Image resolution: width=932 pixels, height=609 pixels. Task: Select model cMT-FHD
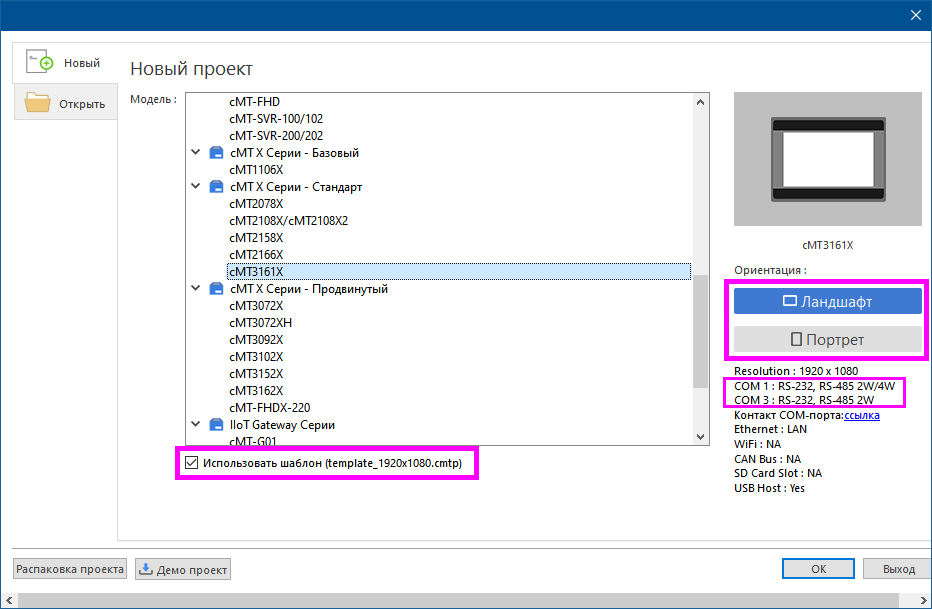(254, 102)
